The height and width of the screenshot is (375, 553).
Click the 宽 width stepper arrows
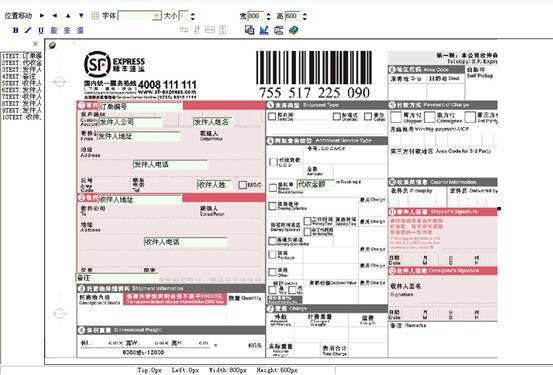point(268,16)
